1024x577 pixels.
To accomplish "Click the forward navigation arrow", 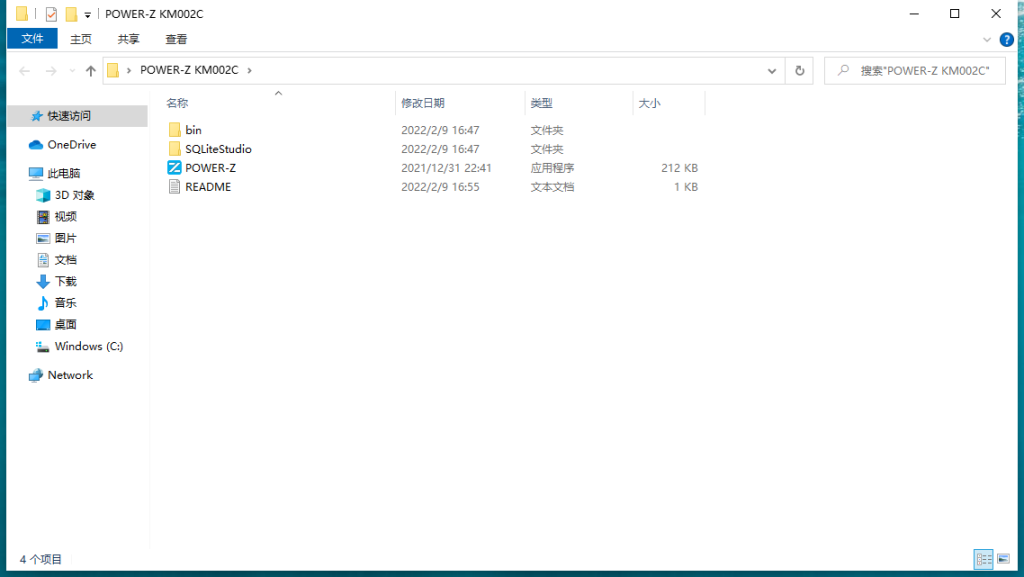I will coord(50,70).
